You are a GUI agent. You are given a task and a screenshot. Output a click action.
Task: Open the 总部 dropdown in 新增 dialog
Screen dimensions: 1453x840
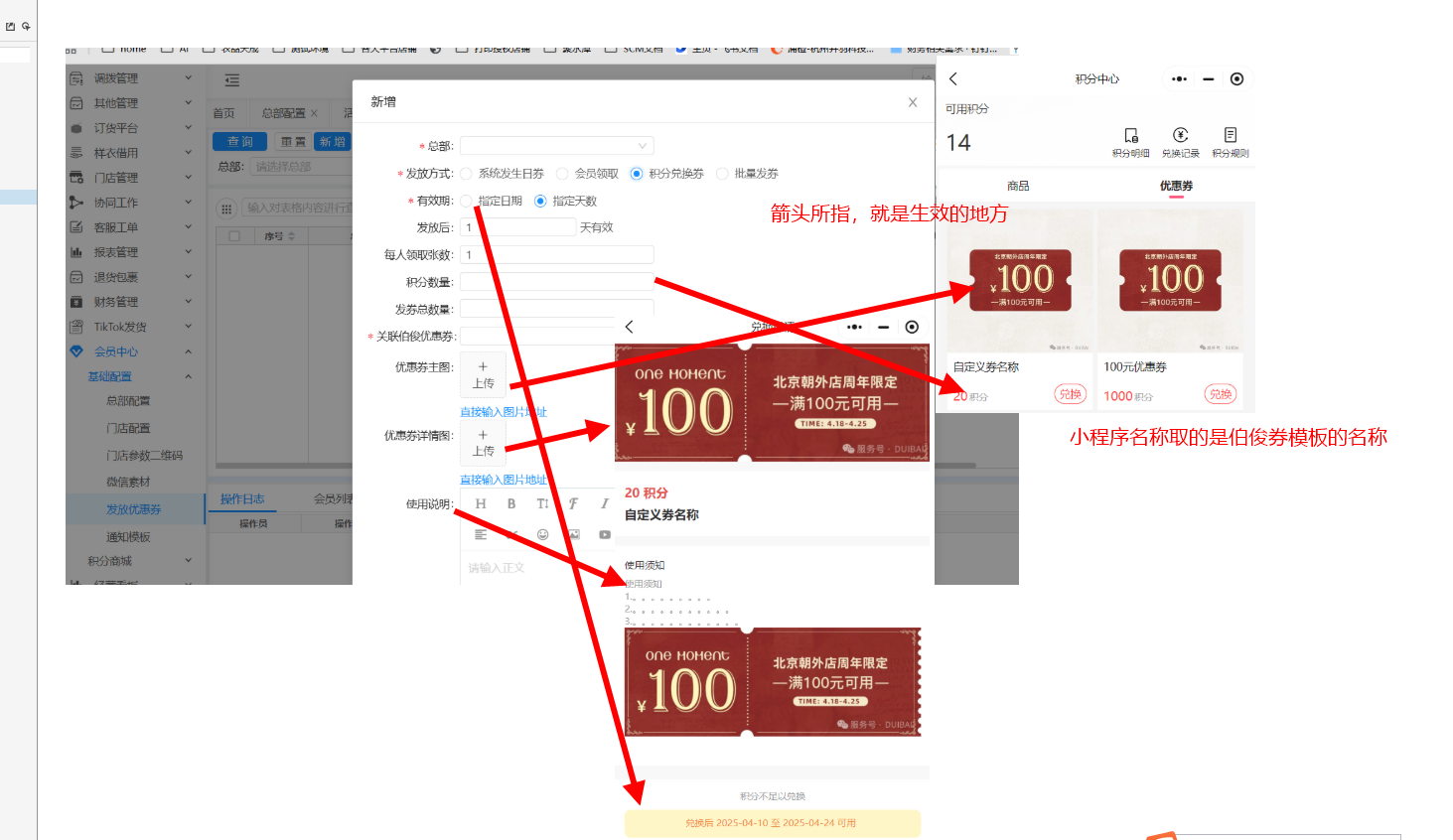556,146
